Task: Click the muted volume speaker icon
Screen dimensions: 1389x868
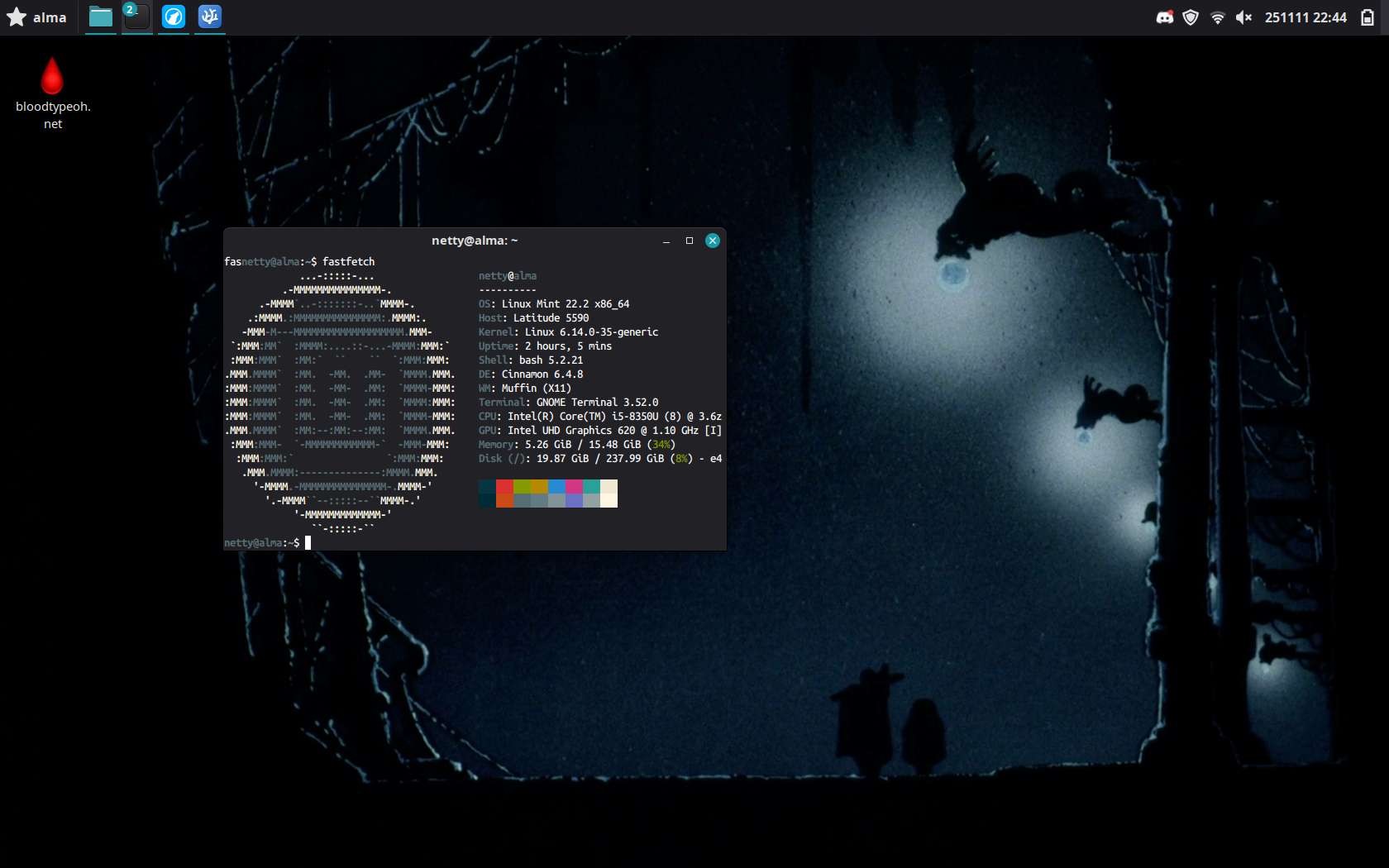Action: (1243, 17)
